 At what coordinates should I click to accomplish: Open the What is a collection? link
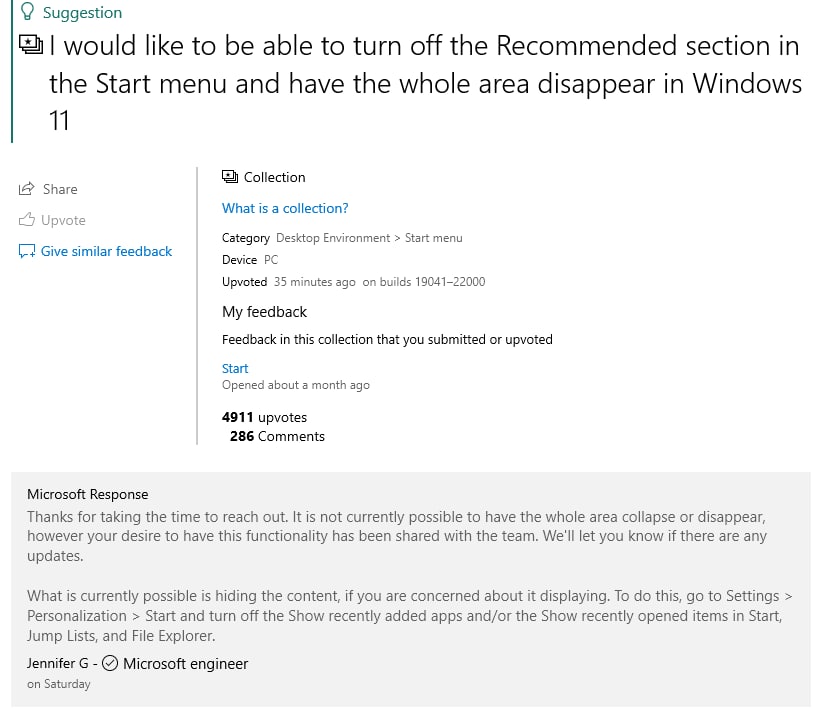coord(285,209)
